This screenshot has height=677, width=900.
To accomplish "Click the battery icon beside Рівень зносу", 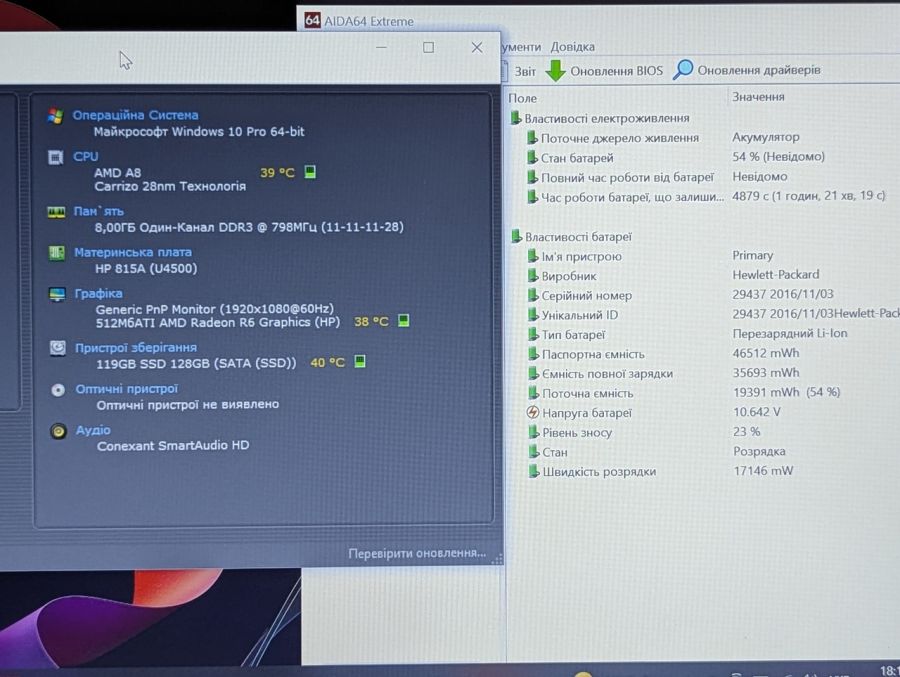I will coord(533,432).
